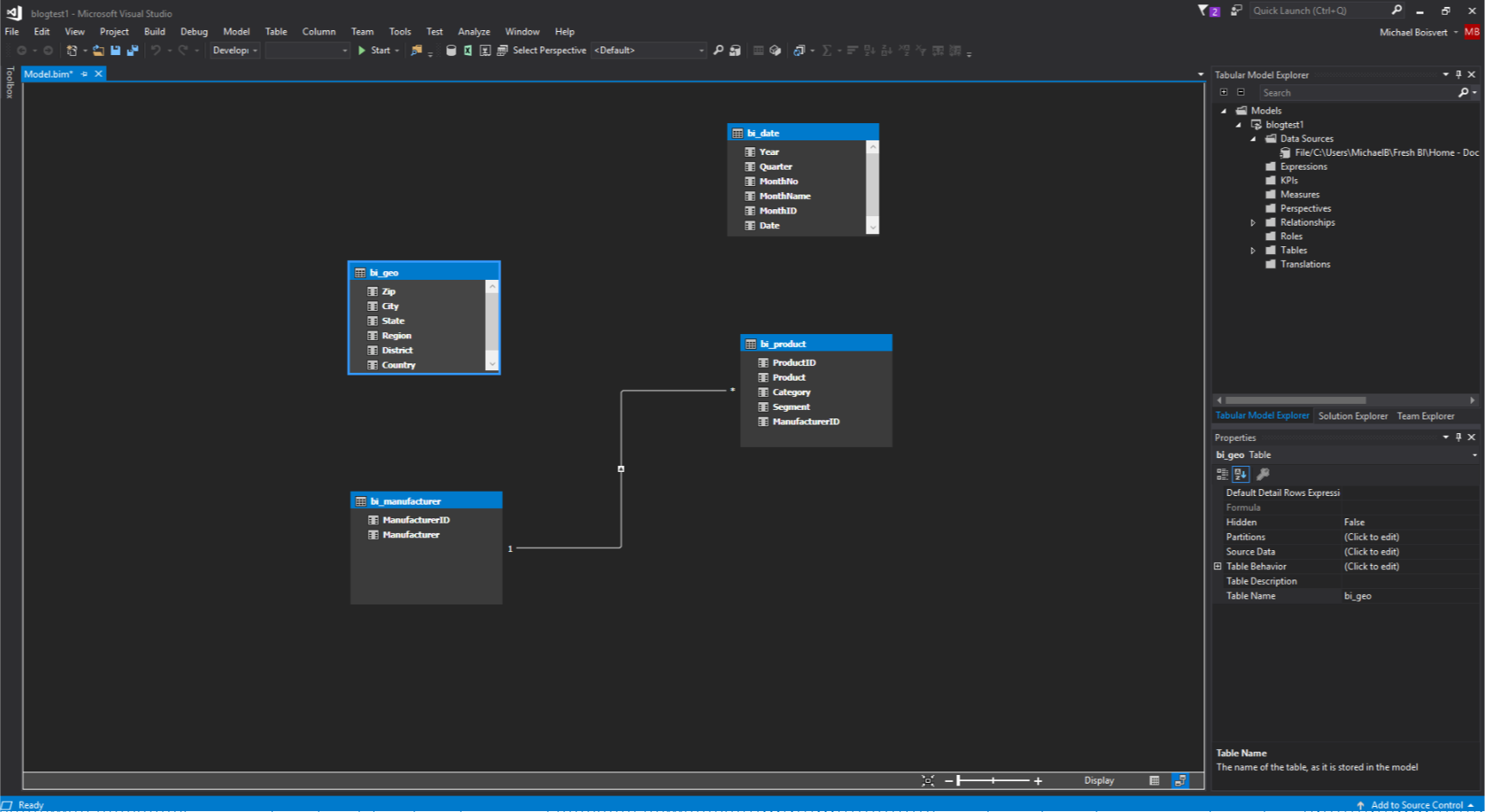Click Collapse All icon in Tabular Model Explorer
This screenshot has height=812, width=1485.
(x=1240, y=92)
